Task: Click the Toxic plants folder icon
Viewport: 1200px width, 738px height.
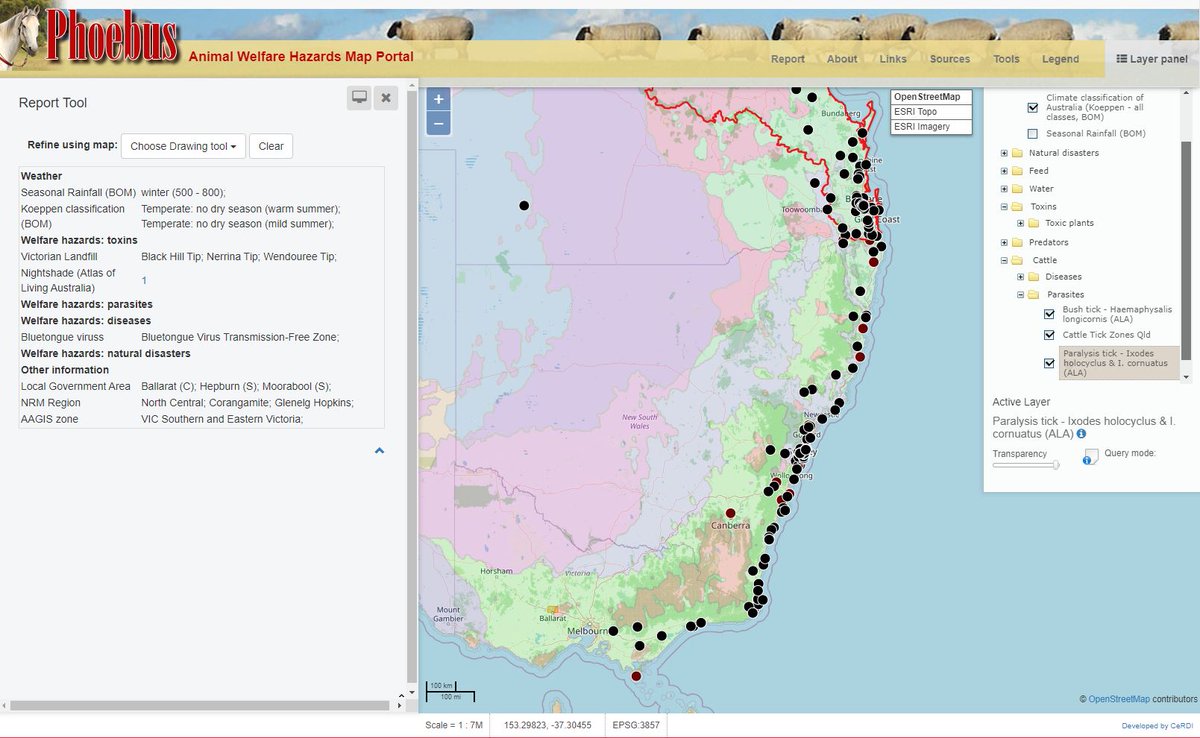Action: pyautogui.click(x=1034, y=224)
